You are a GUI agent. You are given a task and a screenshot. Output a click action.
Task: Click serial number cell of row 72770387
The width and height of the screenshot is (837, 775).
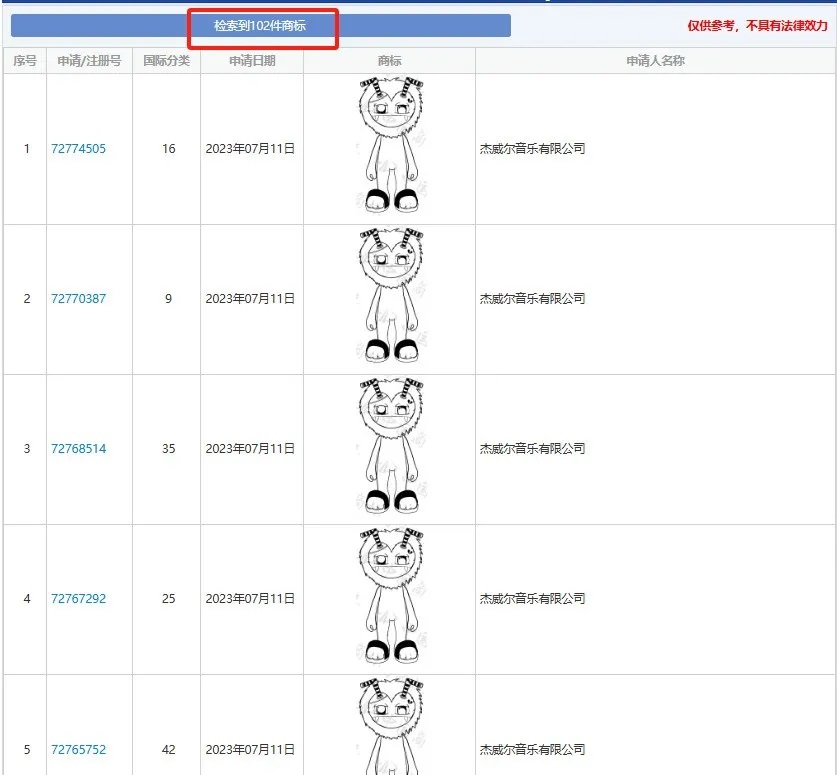pos(27,298)
